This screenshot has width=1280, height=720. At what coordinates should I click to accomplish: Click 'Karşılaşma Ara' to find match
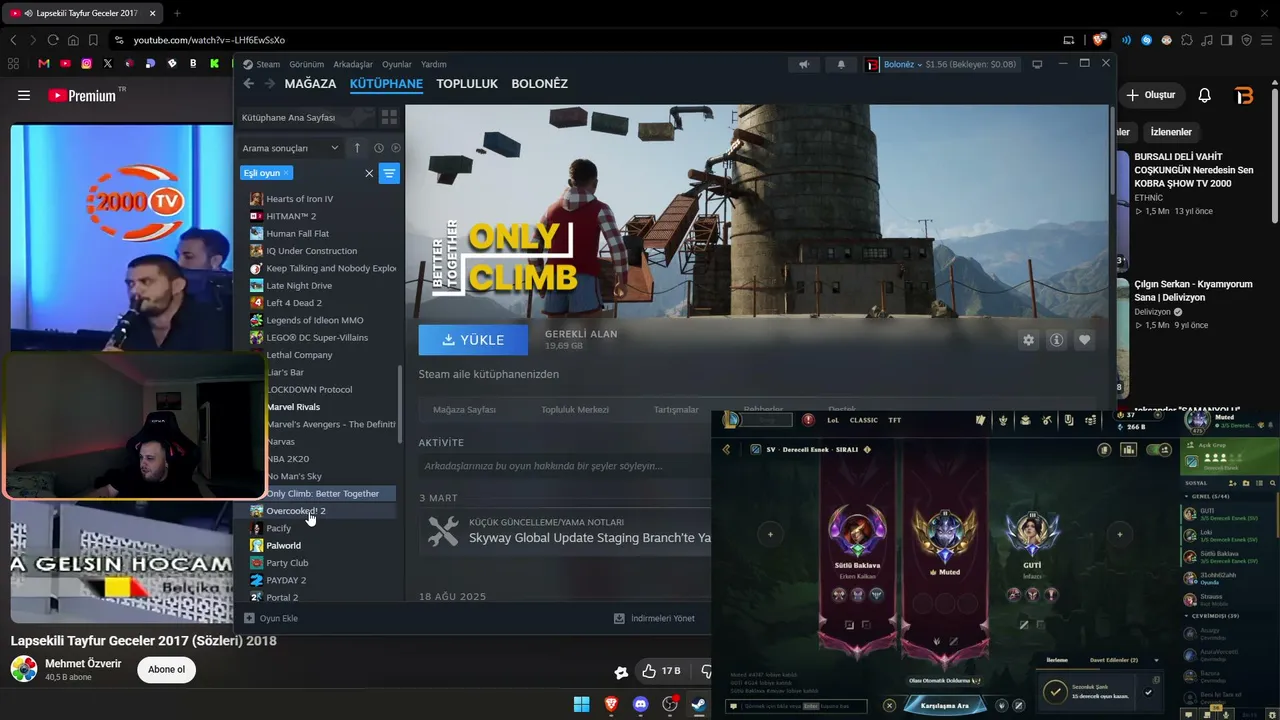tap(944, 705)
